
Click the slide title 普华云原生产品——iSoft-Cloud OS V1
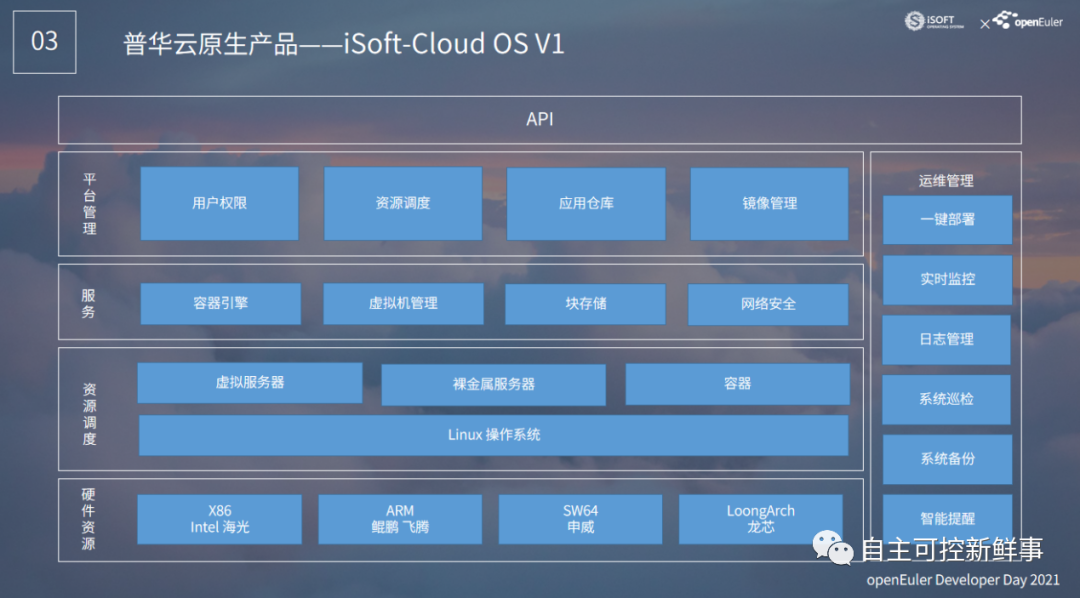[x=344, y=44]
